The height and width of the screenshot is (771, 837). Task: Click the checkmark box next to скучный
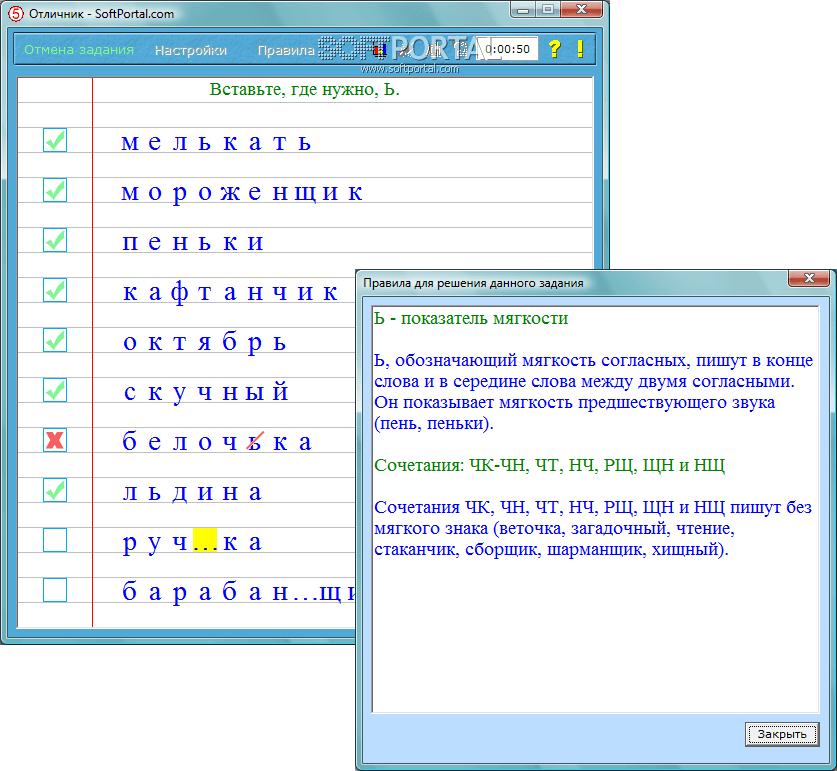[55, 390]
